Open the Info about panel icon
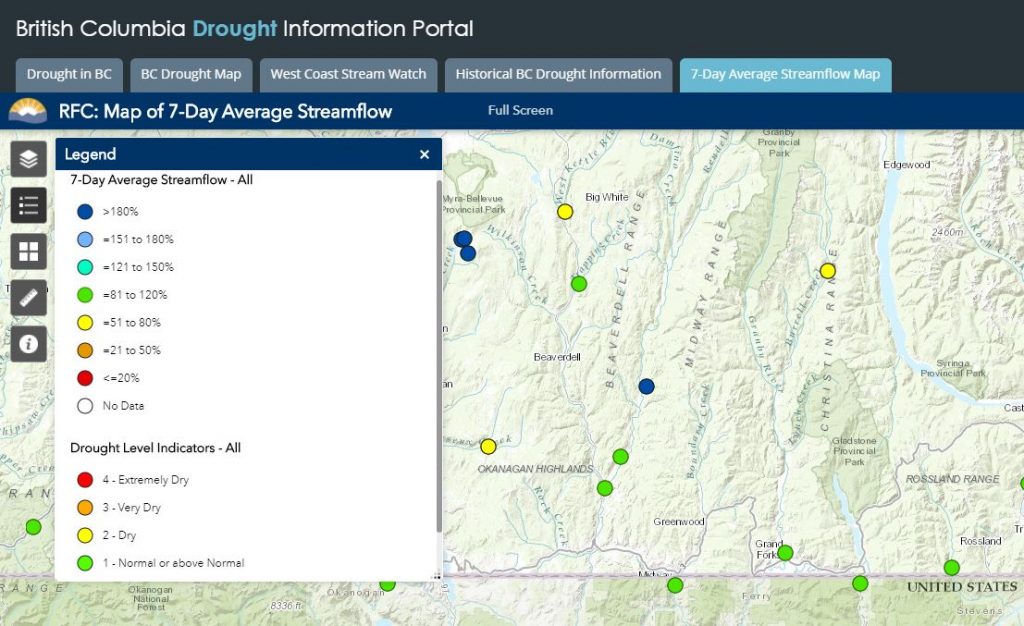The width and height of the screenshot is (1024, 626). 29,344
